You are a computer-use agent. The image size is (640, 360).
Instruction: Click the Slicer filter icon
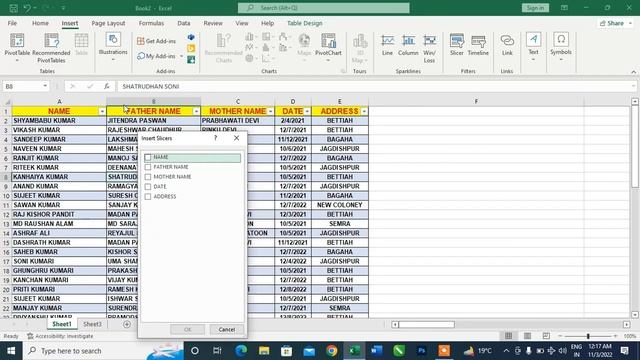457,46
